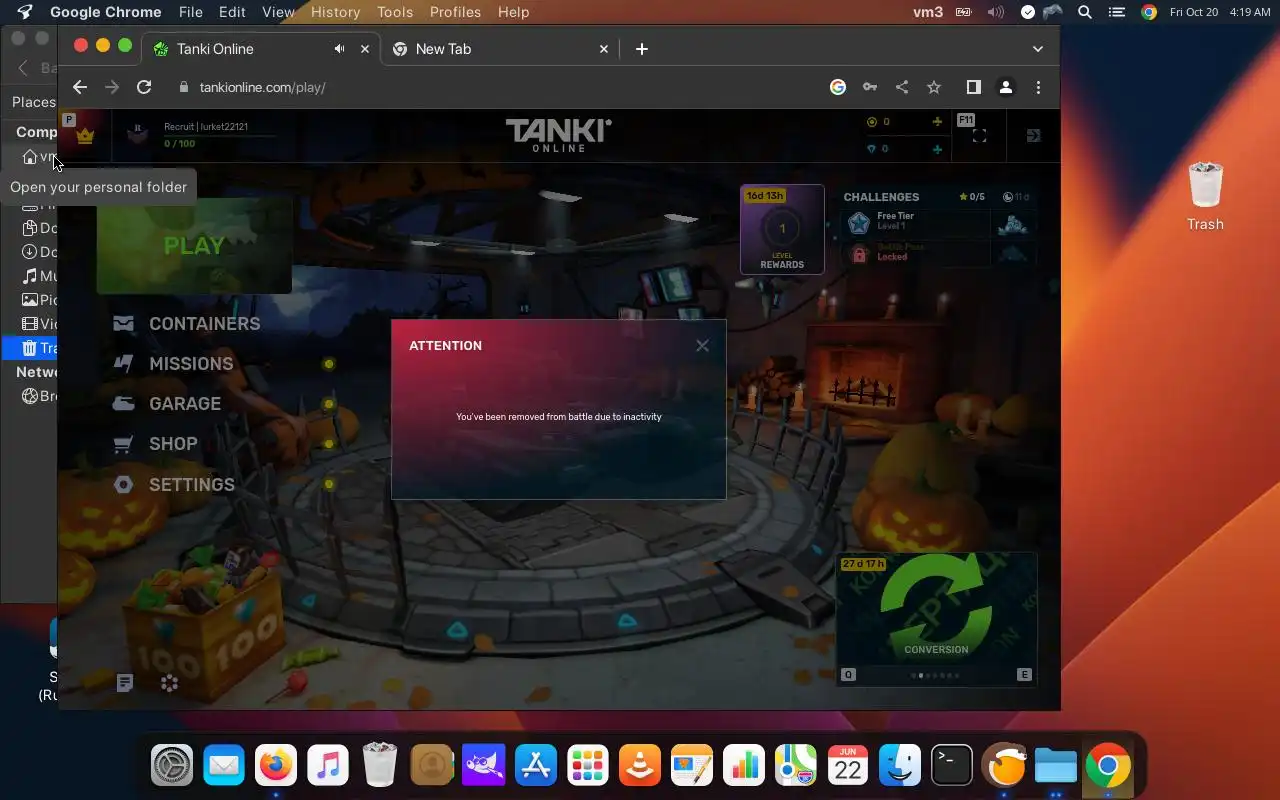Click the Recruit lurket22121 profile text

pyautogui.click(x=206, y=127)
